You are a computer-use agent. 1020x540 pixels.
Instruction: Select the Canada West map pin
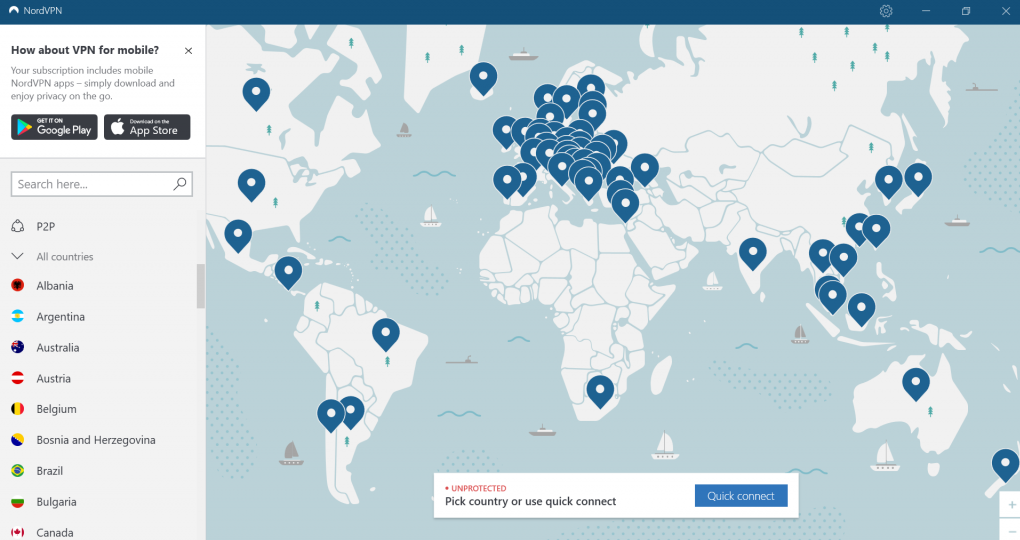(256, 94)
